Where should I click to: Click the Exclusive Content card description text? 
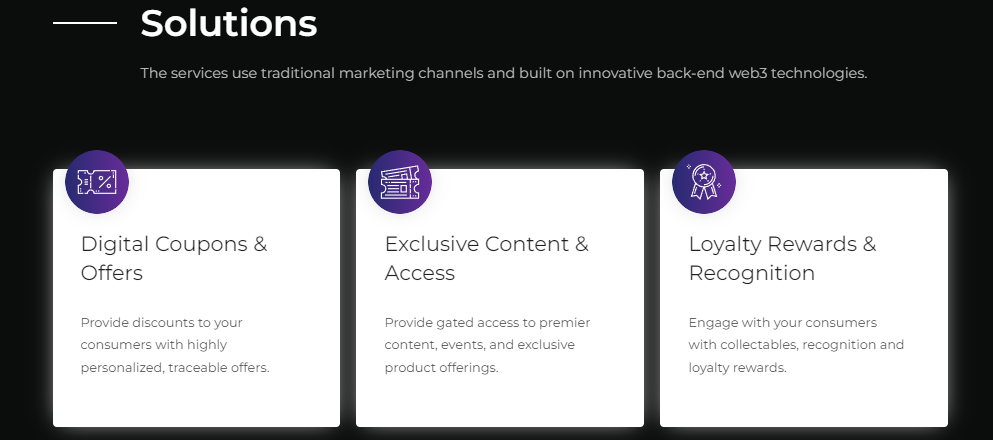pyautogui.click(x=487, y=345)
